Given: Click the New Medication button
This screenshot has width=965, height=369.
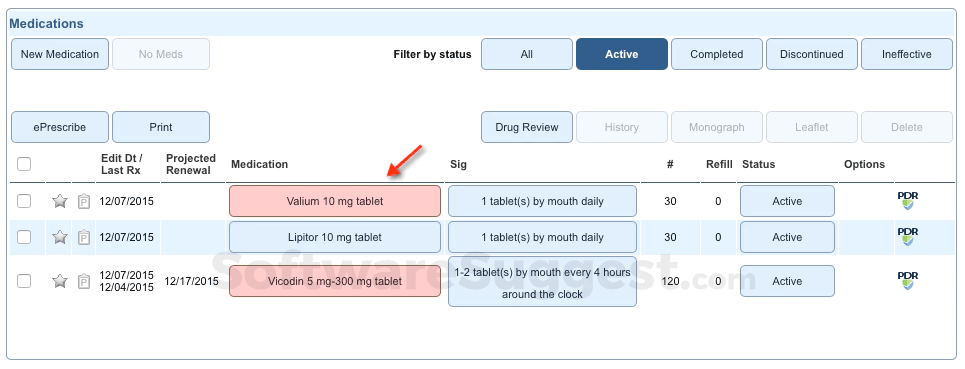Looking at the screenshot, I should tap(60, 54).
